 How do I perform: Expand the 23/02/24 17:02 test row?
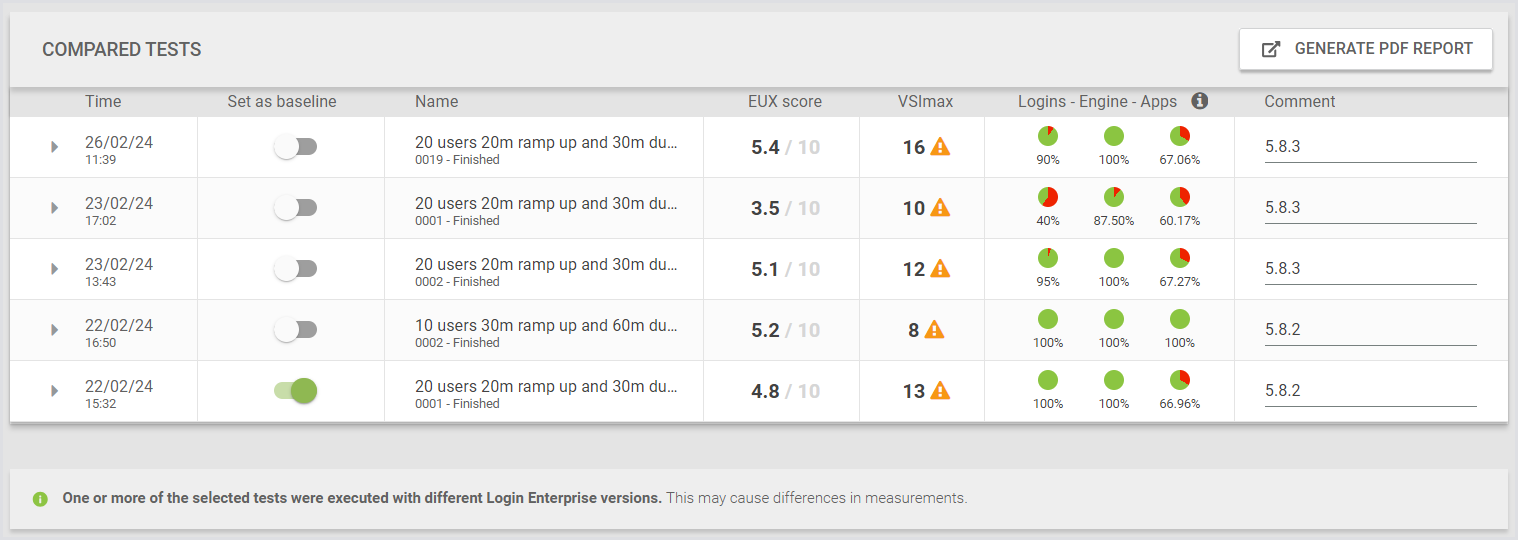(x=55, y=208)
